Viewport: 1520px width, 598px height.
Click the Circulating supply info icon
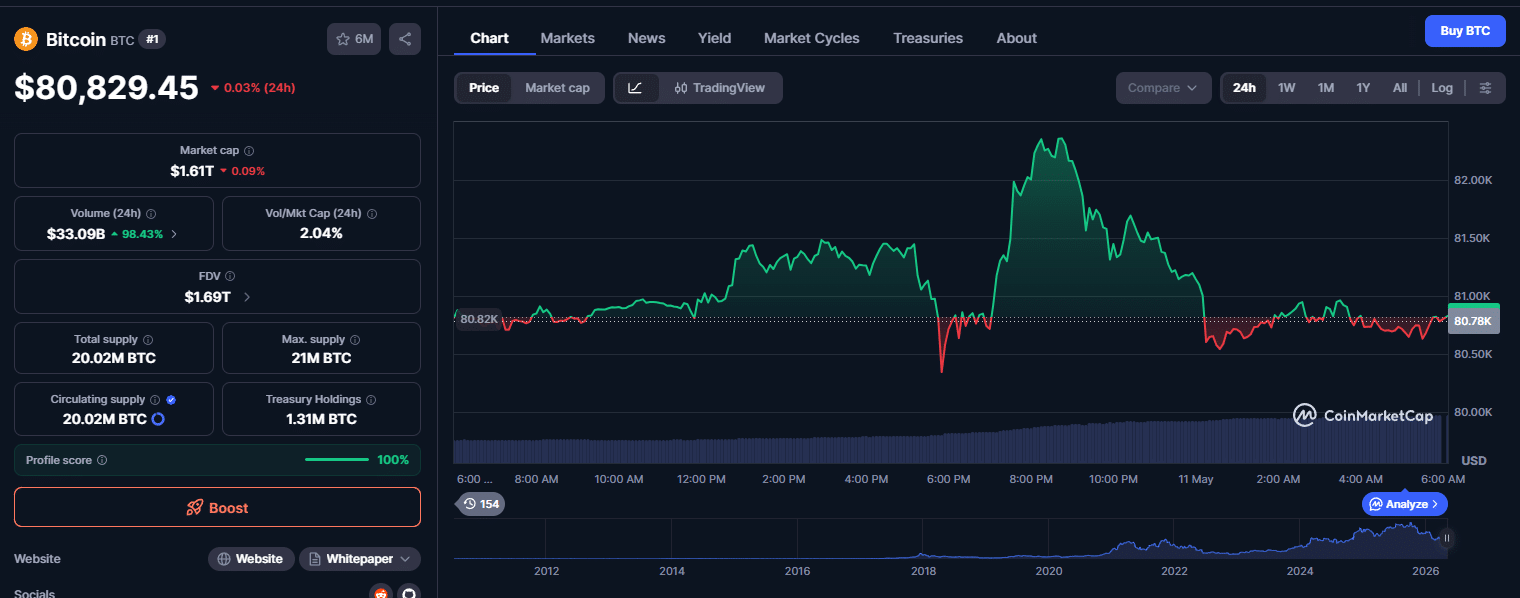[155, 399]
